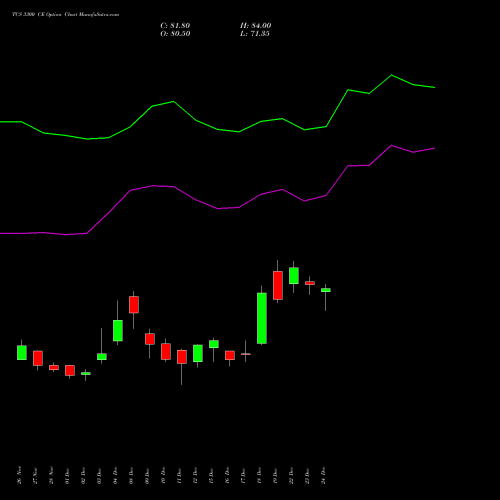Image resolution: width=500 pixels, height=500 pixels.
Task: Click the 12 Dec date label
Action: click(x=195, y=475)
